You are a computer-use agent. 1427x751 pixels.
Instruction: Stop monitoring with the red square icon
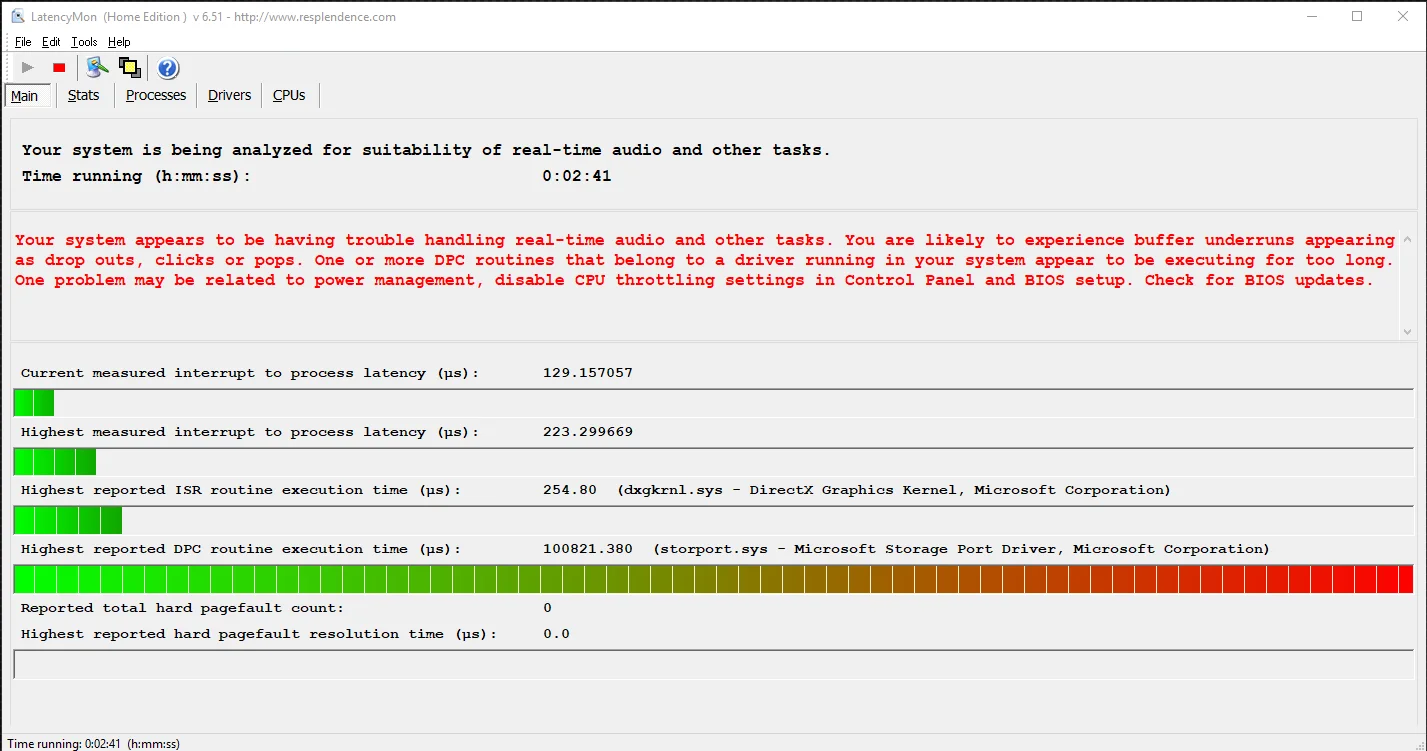(x=59, y=68)
